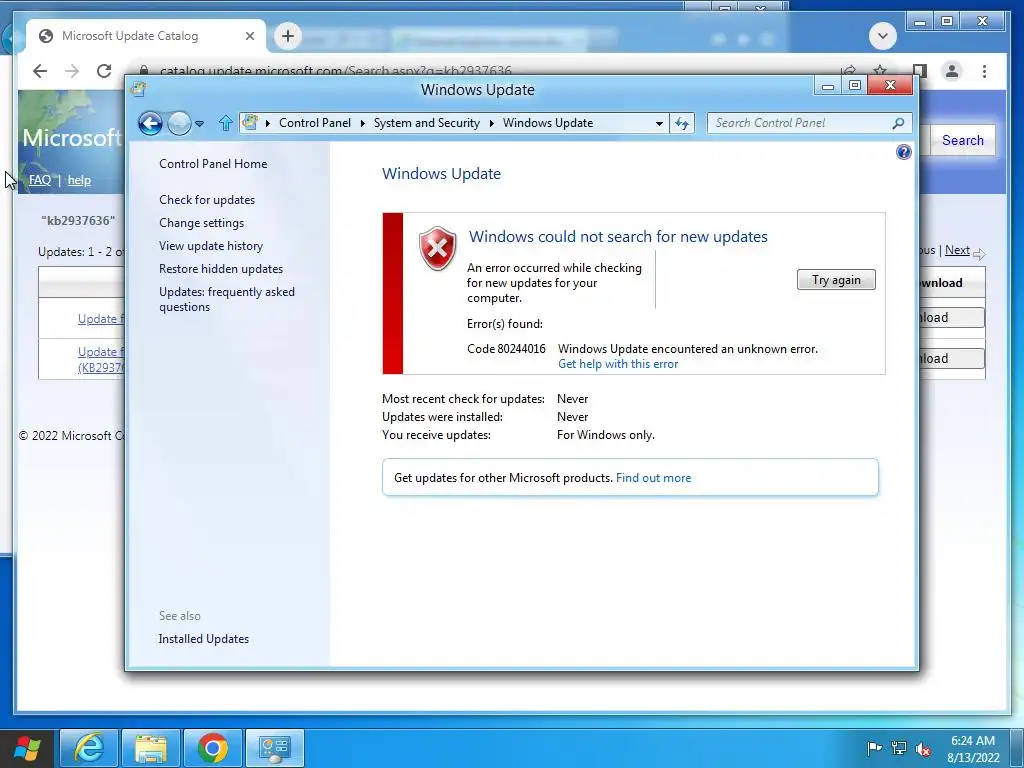Open Find out more link
The height and width of the screenshot is (768, 1024).
[653, 478]
